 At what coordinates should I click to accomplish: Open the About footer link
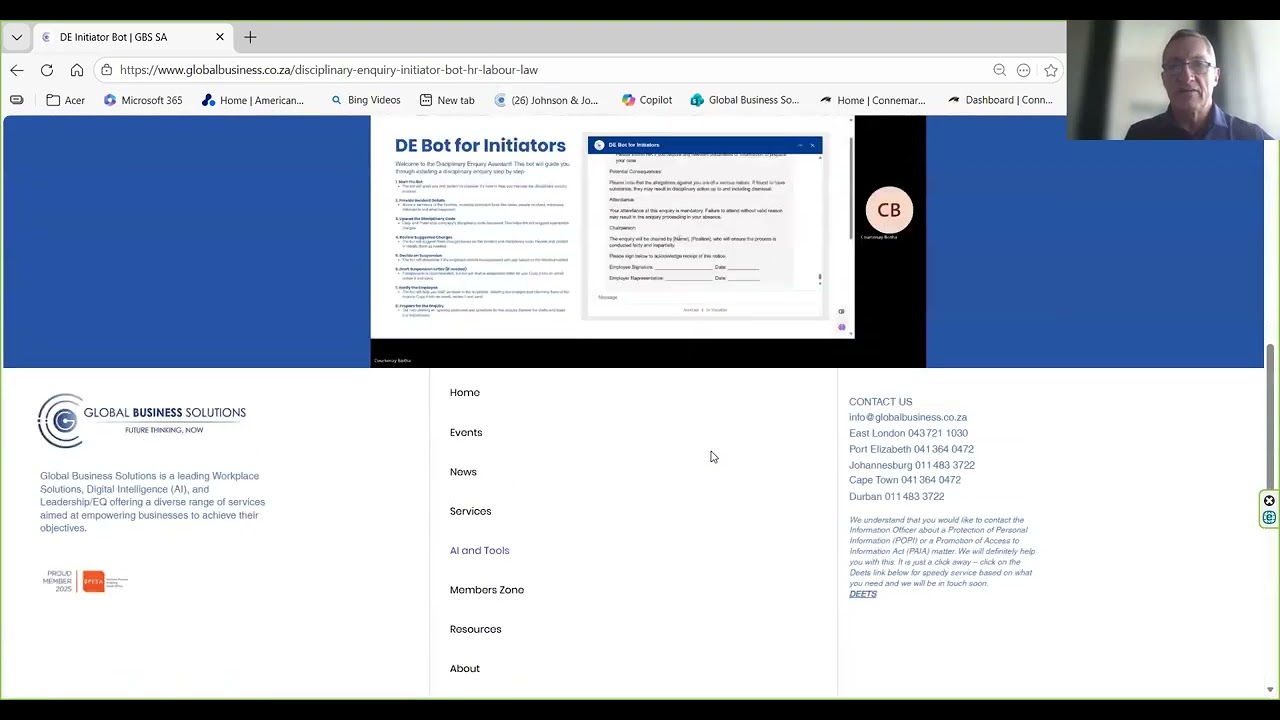tap(465, 669)
